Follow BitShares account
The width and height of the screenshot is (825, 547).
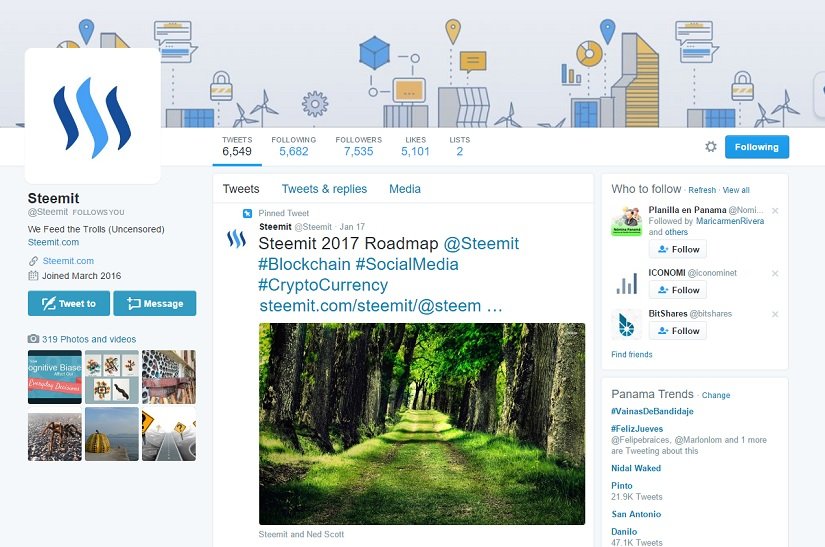(x=678, y=331)
